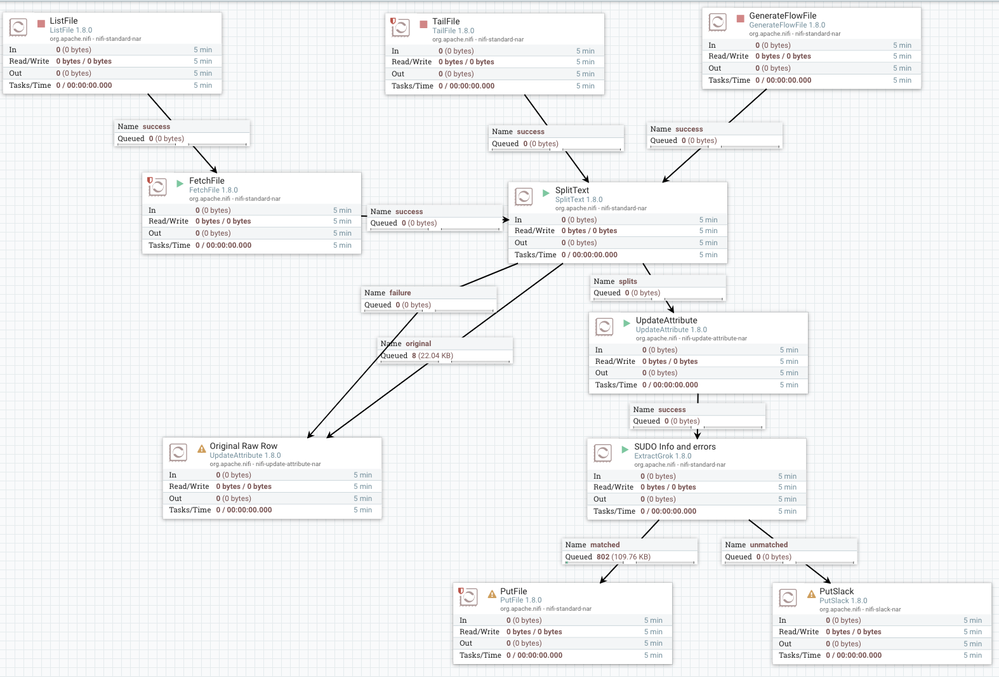The image size is (999, 677).
Task: Click the In row of Original Raw Row
Action: [272, 475]
